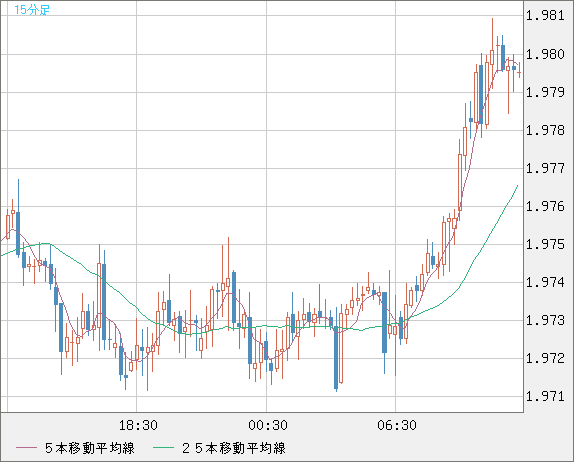574x462 pixels.
Task: Click the 5本移動平均線 legend label
Action: (x=90, y=448)
